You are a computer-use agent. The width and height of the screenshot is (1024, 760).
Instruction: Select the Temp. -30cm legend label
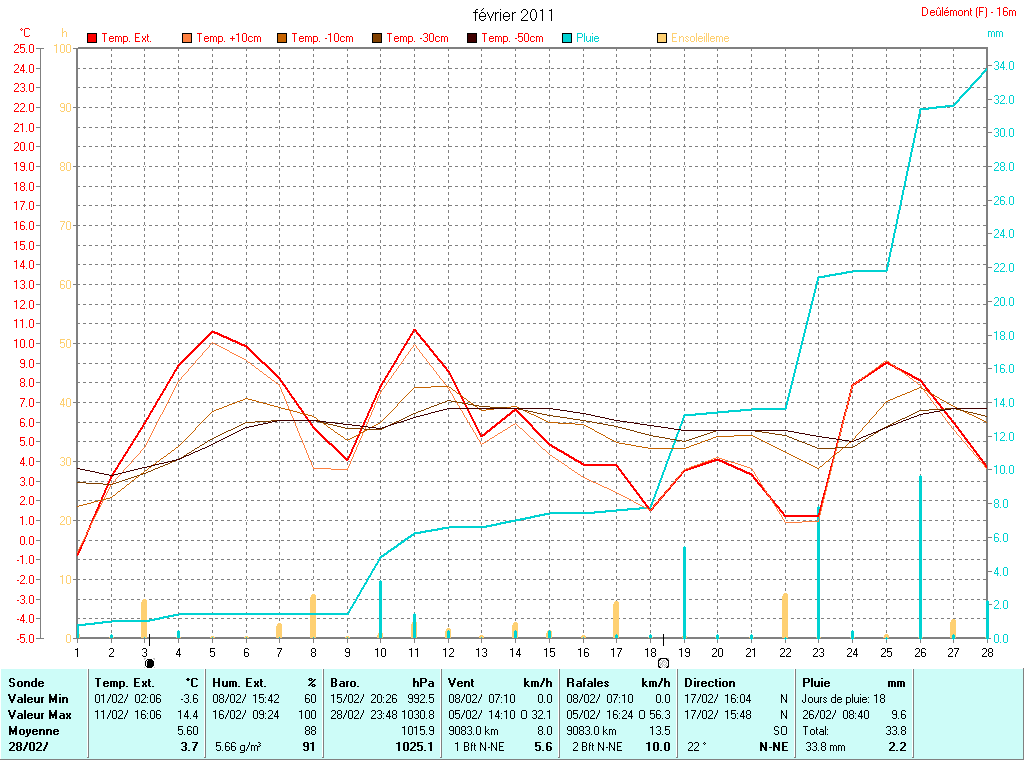tap(417, 38)
